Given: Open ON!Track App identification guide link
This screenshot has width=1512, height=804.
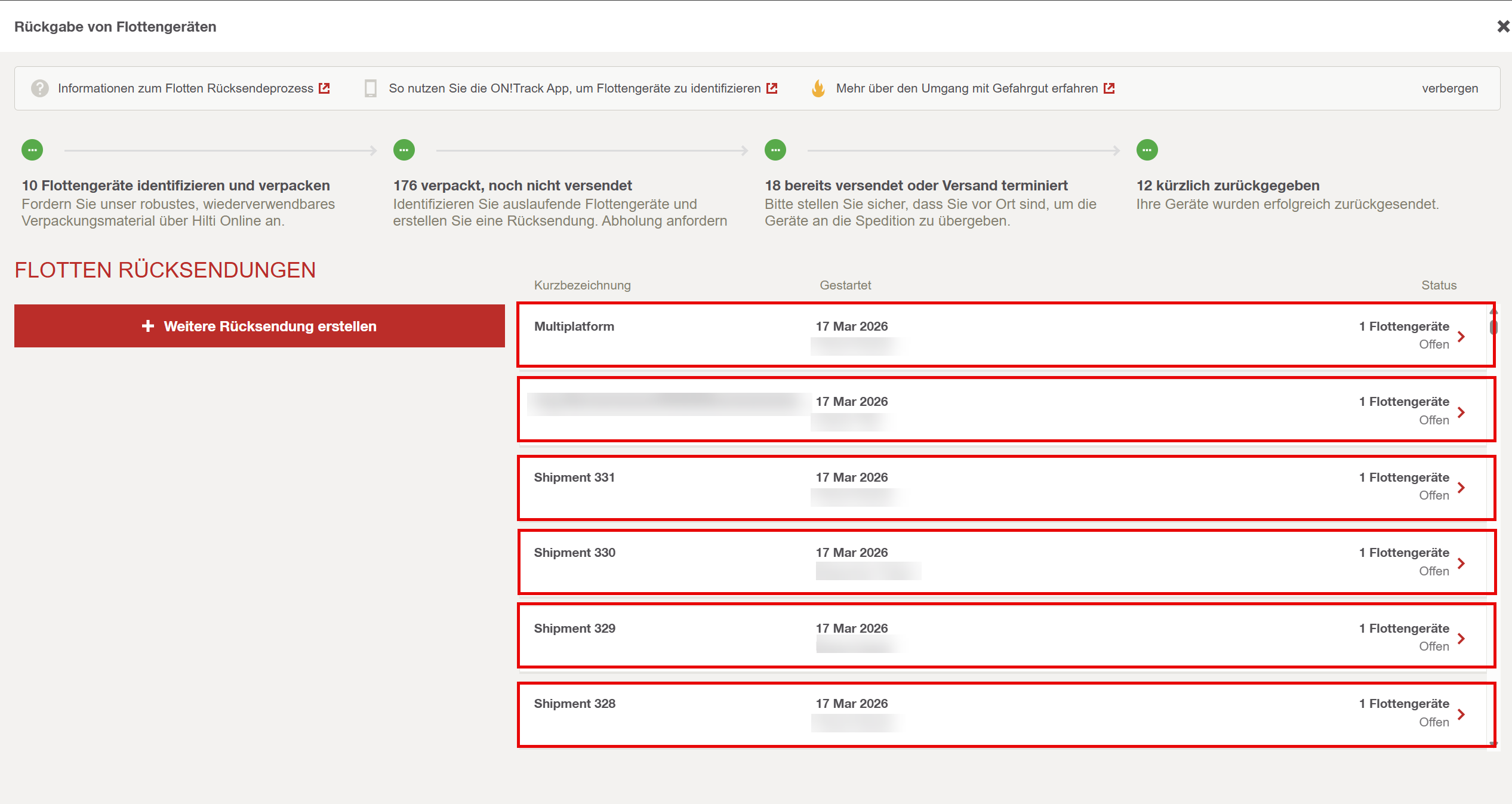Looking at the screenshot, I should (574, 88).
